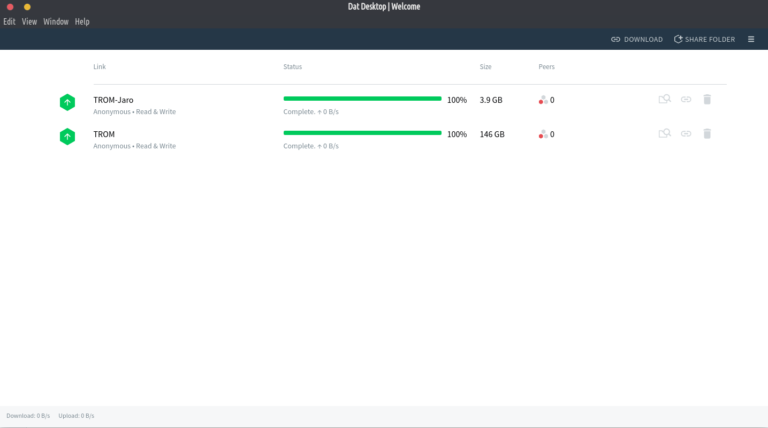Copy the share link for TROM-Jaro
The width and height of the screenshot is (768, 428).
pyautogui.click(x=686, y=100)
